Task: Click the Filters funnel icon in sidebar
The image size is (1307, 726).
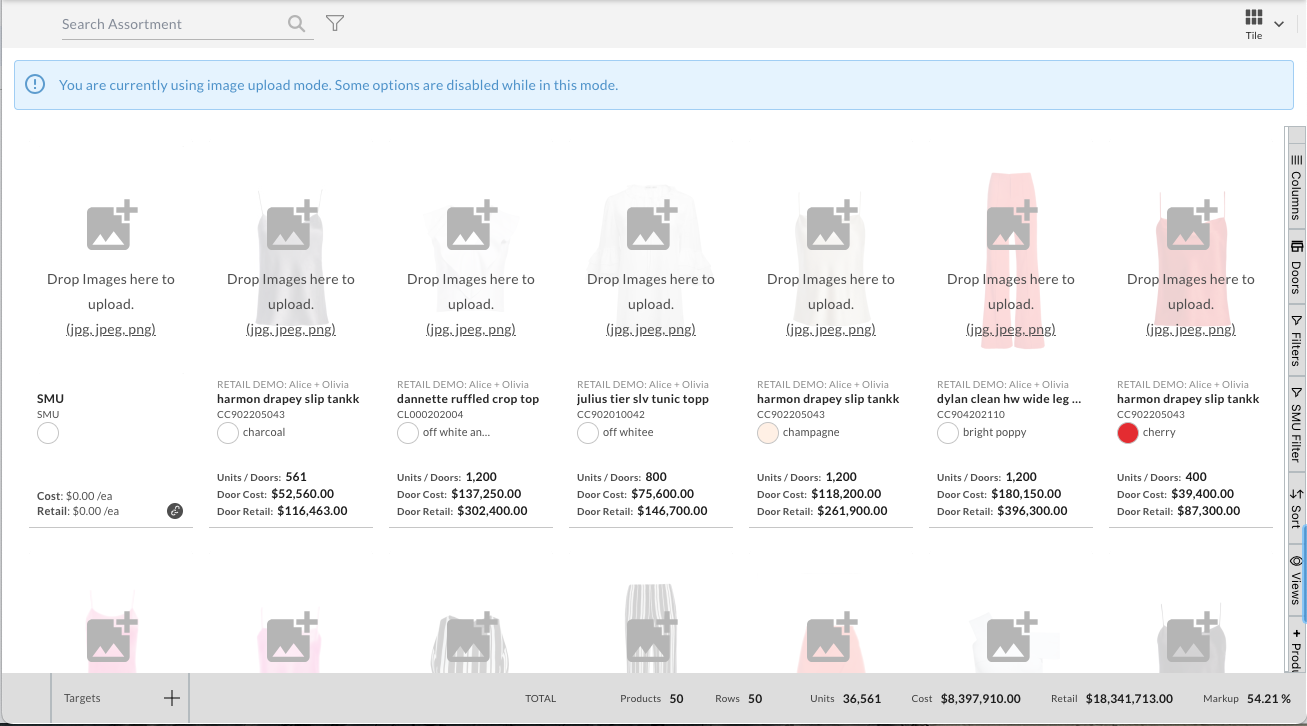Action: pos(1297,321)
